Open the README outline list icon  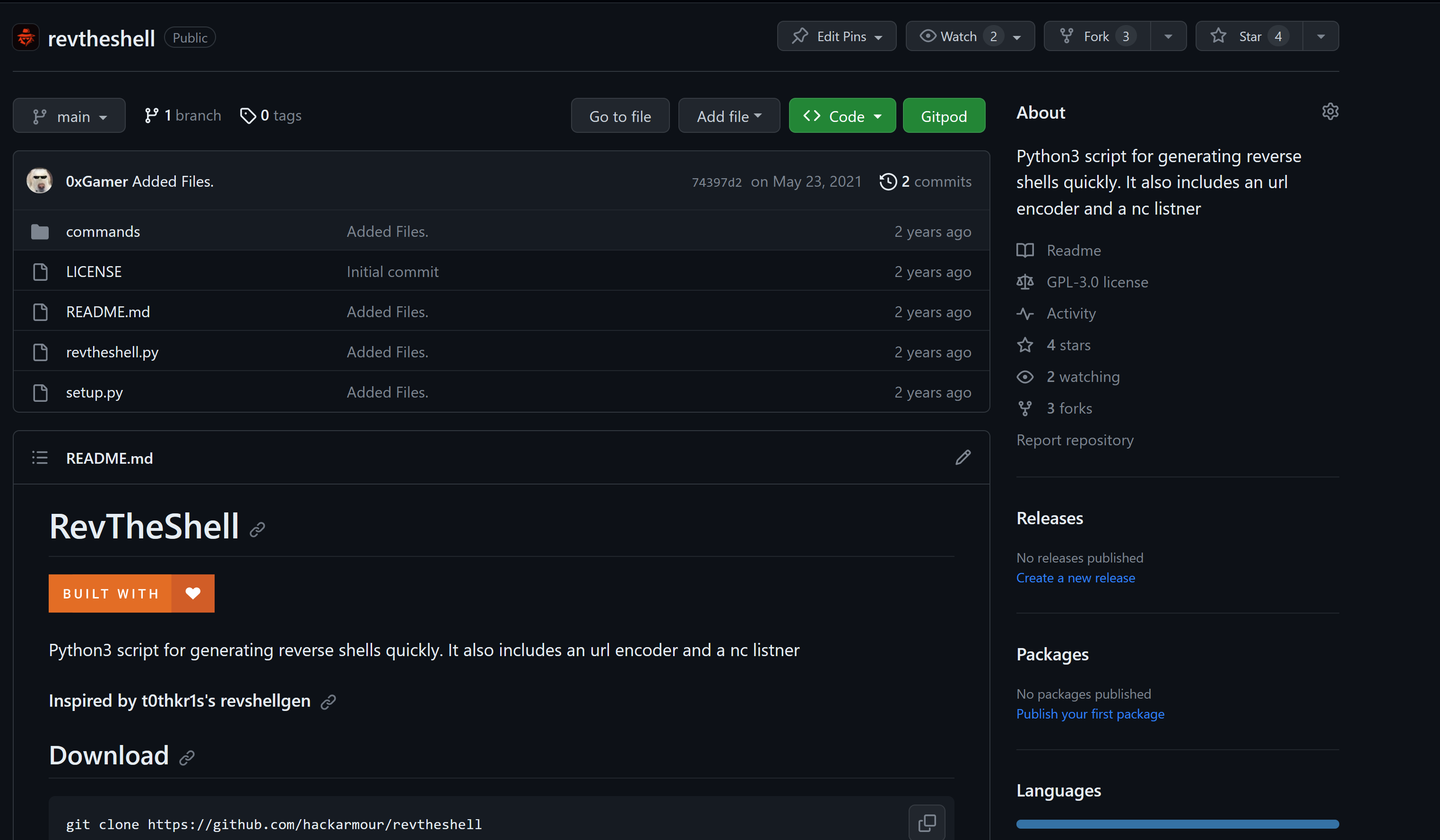pos(39,458)
